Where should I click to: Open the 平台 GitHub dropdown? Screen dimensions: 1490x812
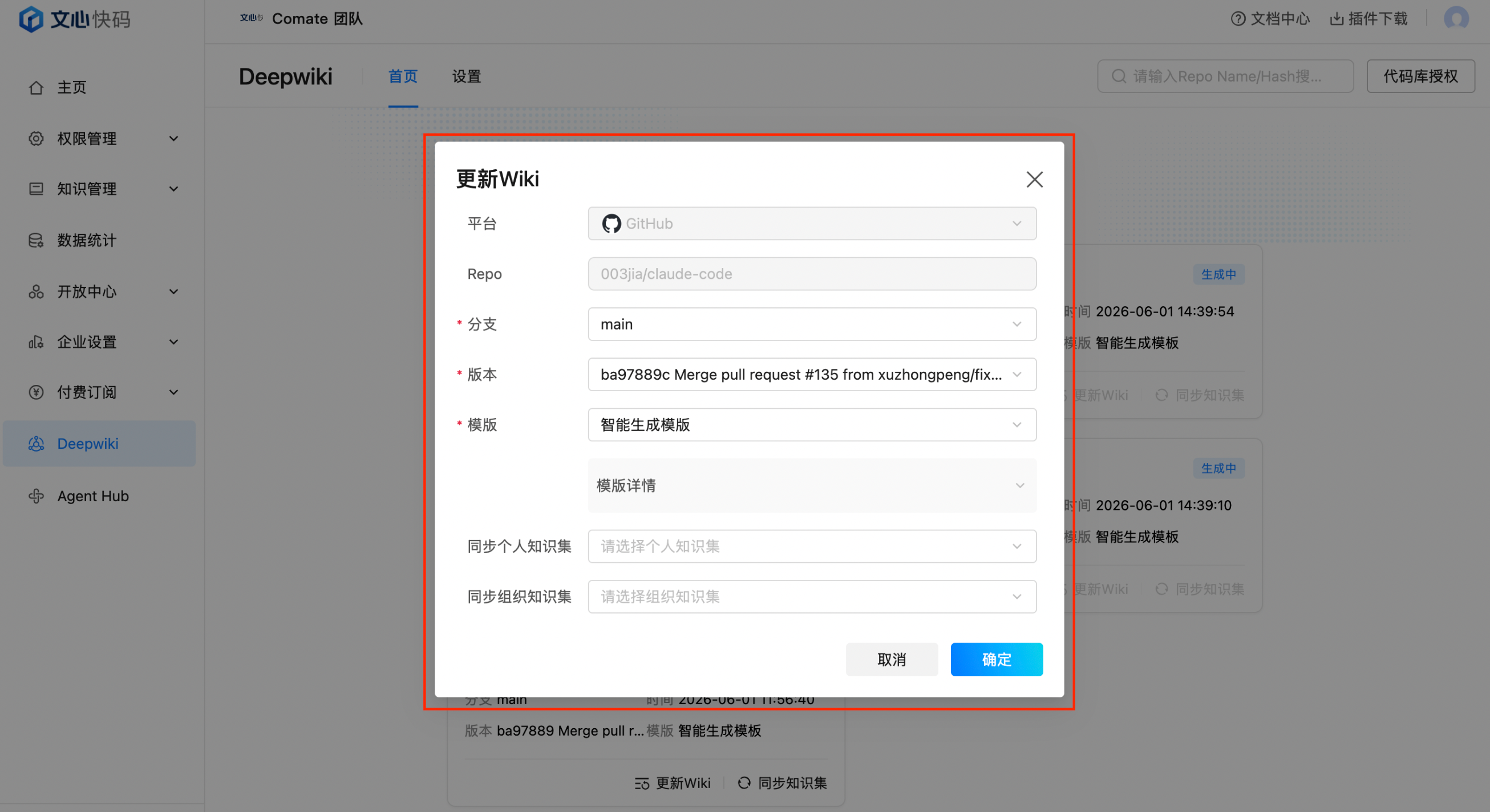pos(812,223)
